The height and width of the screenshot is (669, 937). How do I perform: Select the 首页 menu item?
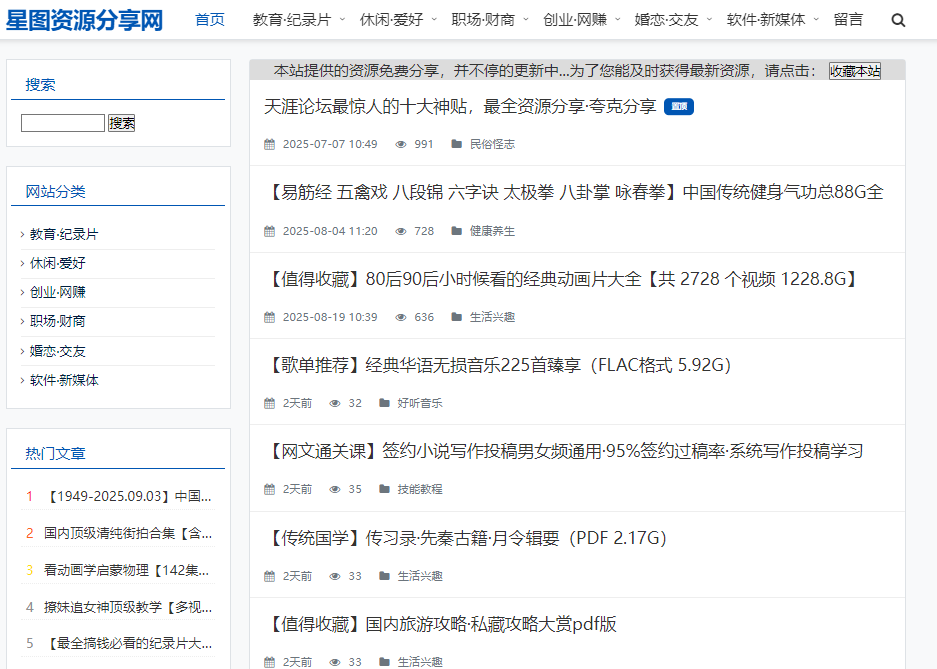(x=209, y=18)
